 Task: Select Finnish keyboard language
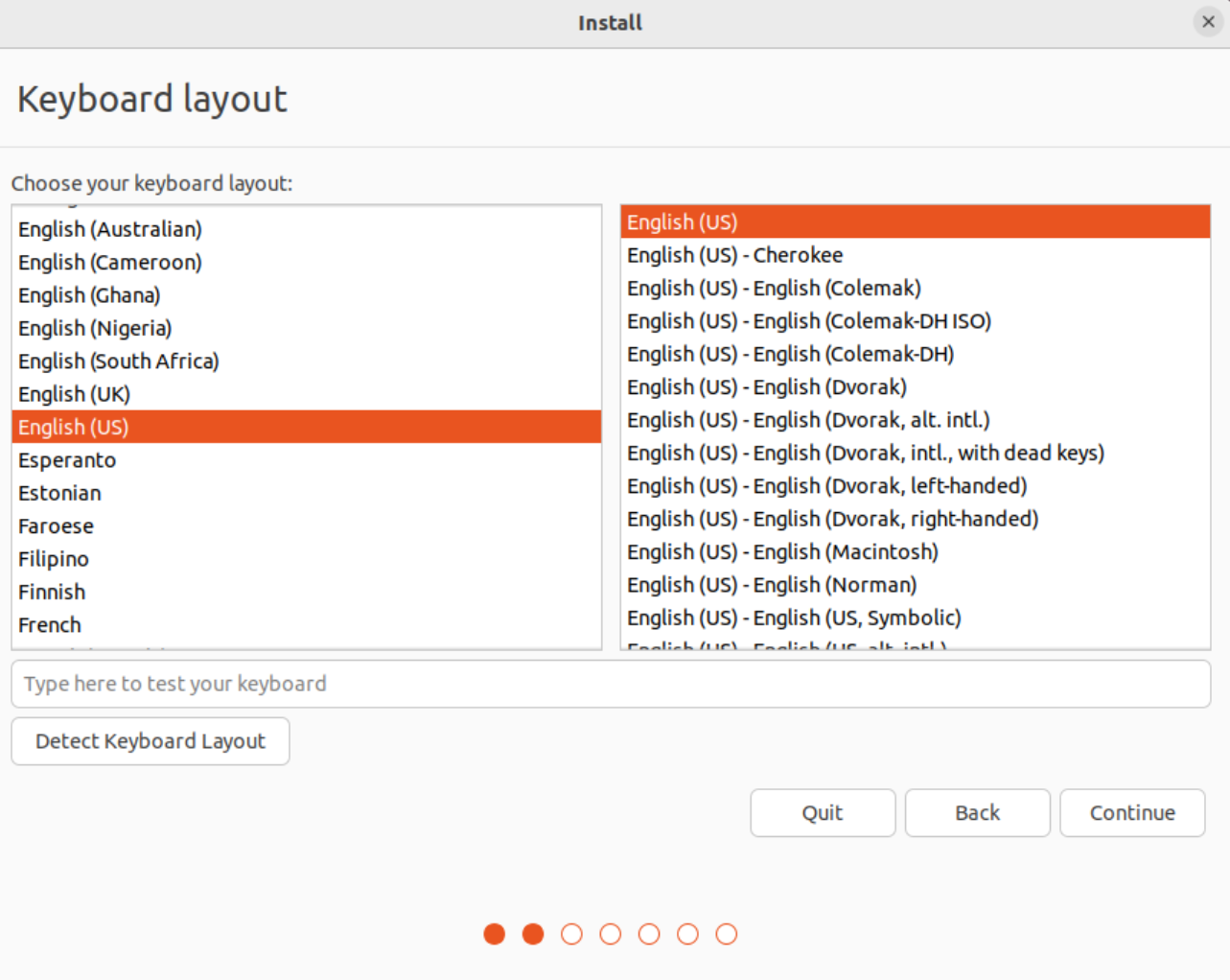click(x=52, y=592)
